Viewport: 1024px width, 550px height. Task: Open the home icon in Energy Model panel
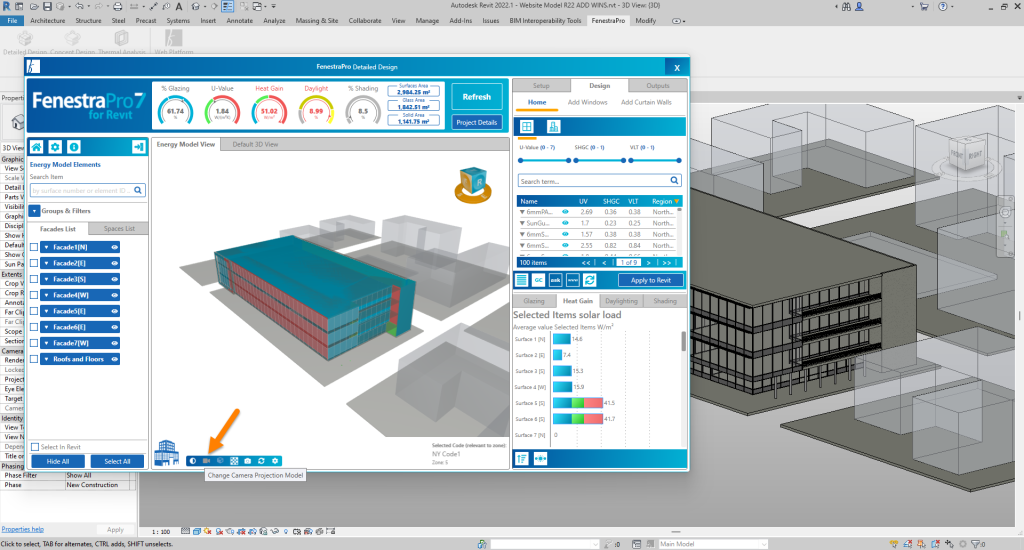pos(37,147)
